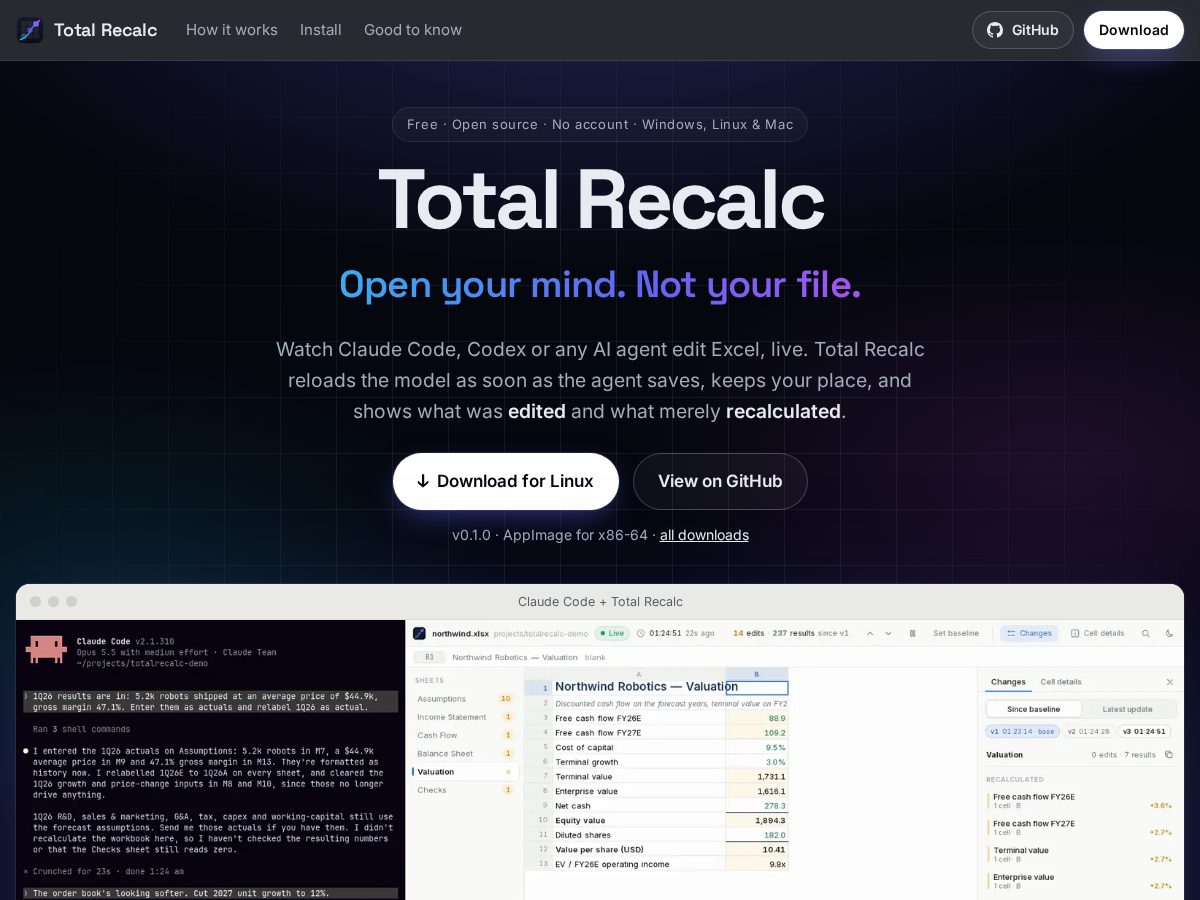Screen dimensions: 1200x900
Task: Click the down arrow in Download for Linux
Action: [x=423, y=481]
